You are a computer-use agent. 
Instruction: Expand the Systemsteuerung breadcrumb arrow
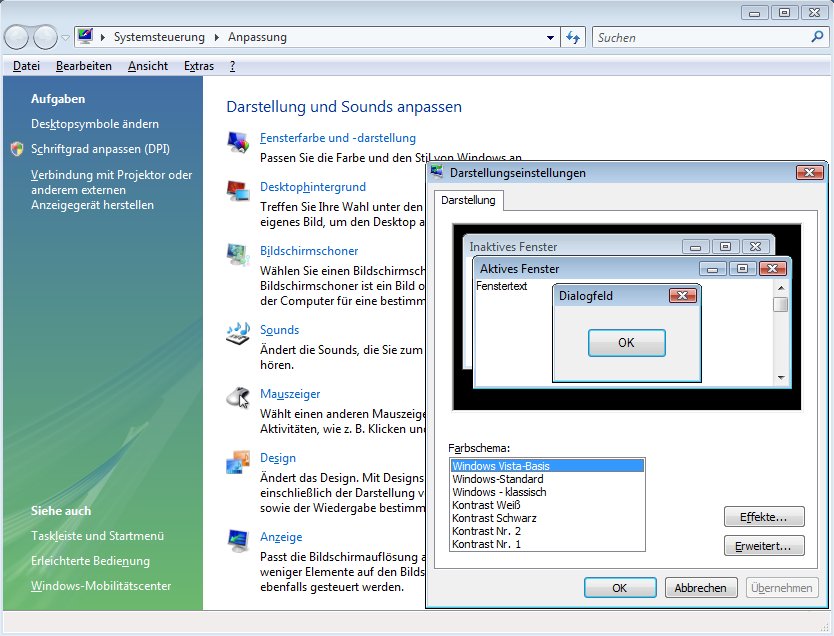[216, 38]
